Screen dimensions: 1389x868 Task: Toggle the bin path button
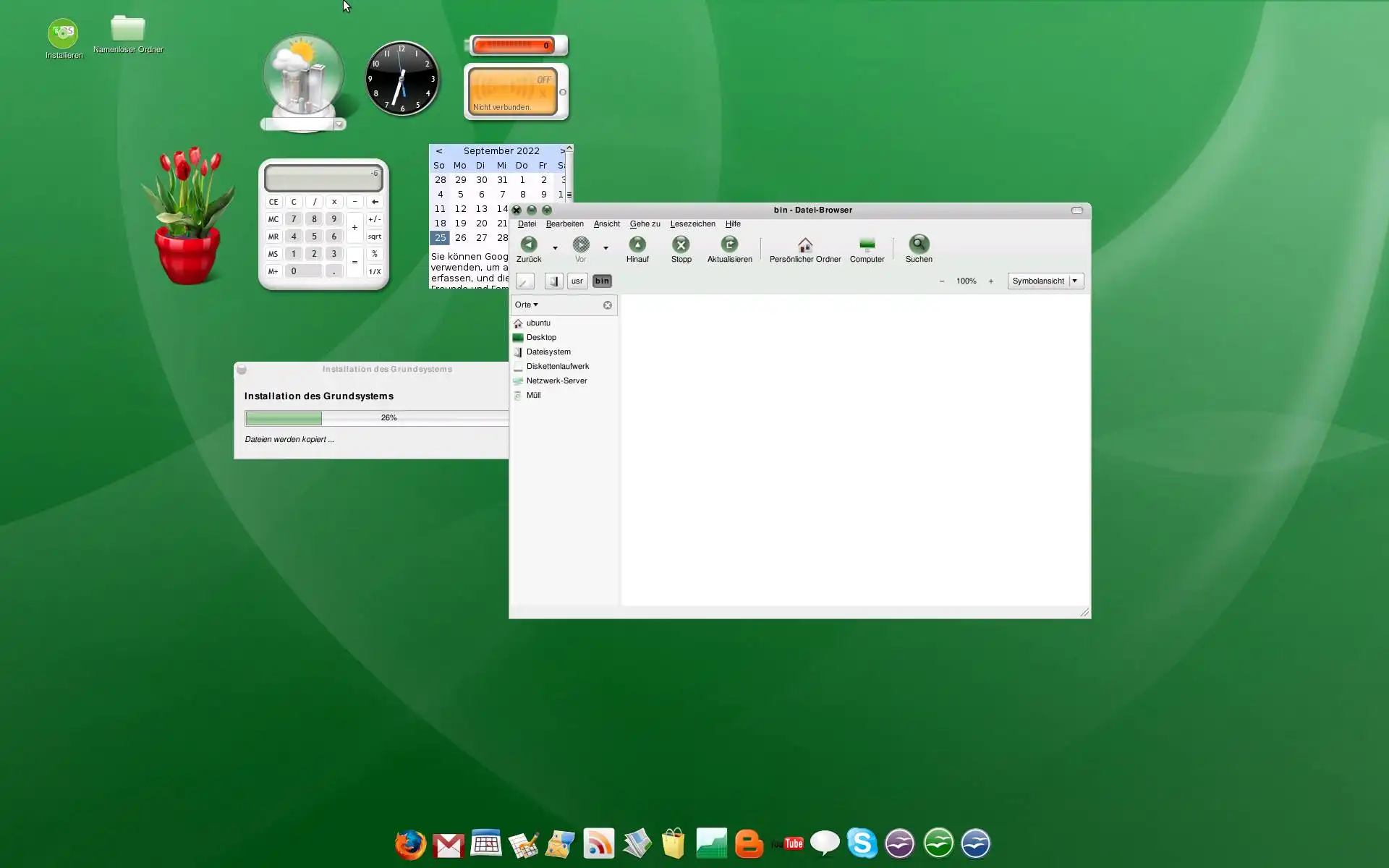pyautogui.click(x=602, y=281)
